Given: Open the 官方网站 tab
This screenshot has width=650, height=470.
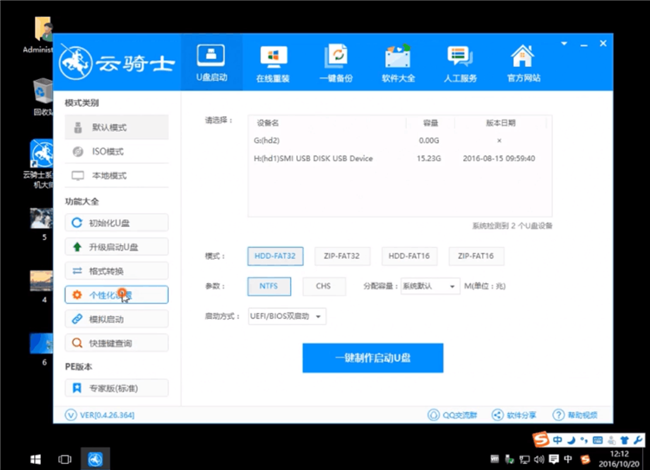Looking at the screenshot, I should [523, 63].
